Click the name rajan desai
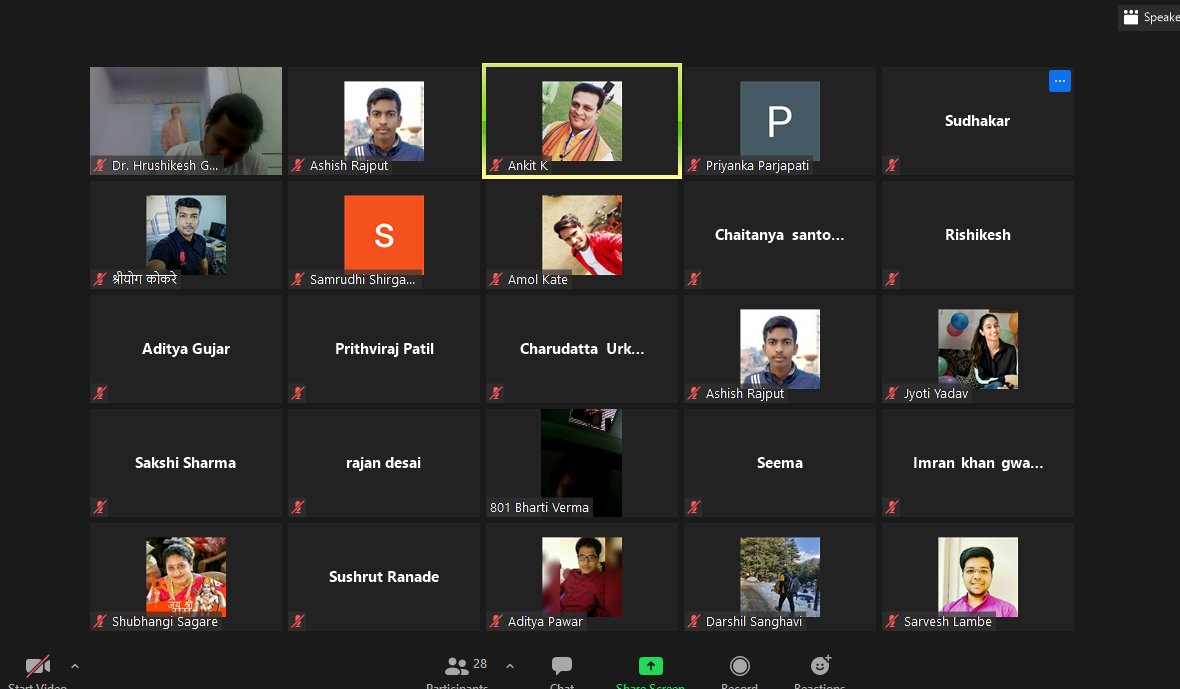The image size is (1180, 689). pos(383,463)
